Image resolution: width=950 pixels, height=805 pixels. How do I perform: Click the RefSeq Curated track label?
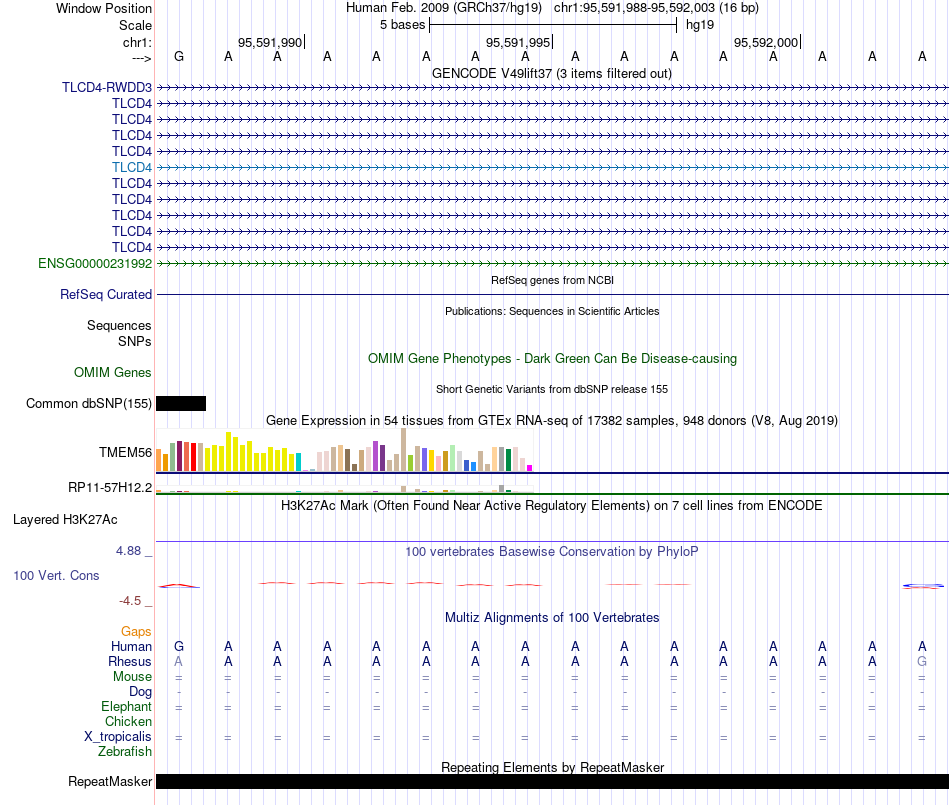pos(106,294)
